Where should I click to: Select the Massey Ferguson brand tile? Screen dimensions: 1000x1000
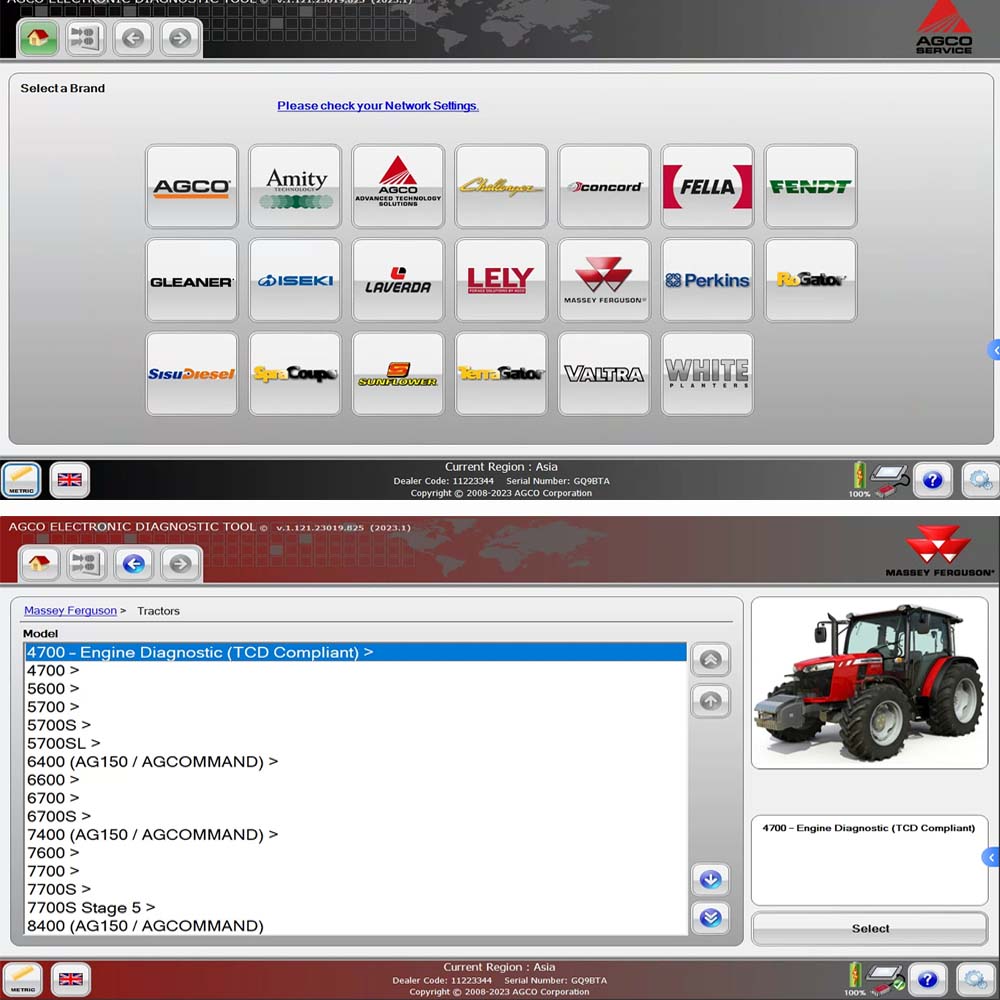(x=604, y=280)
